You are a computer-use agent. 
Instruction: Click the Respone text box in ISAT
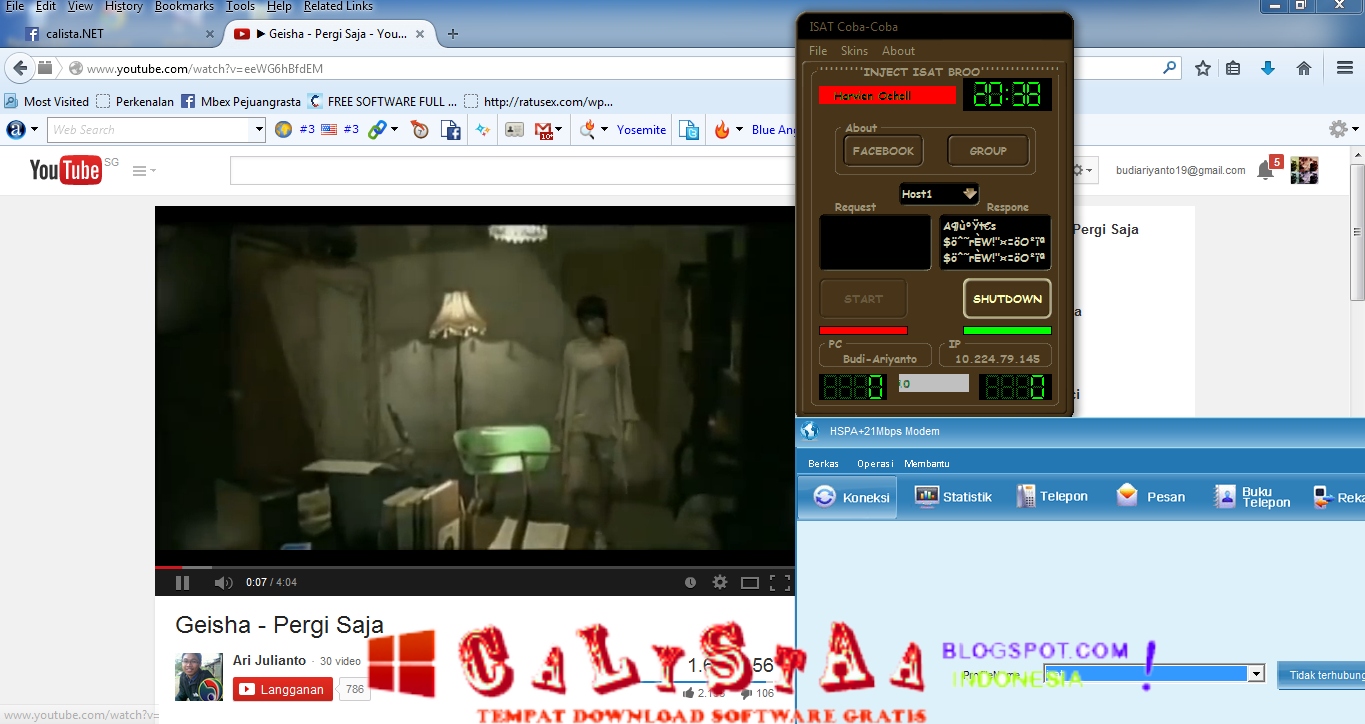(x=995, y=243)
